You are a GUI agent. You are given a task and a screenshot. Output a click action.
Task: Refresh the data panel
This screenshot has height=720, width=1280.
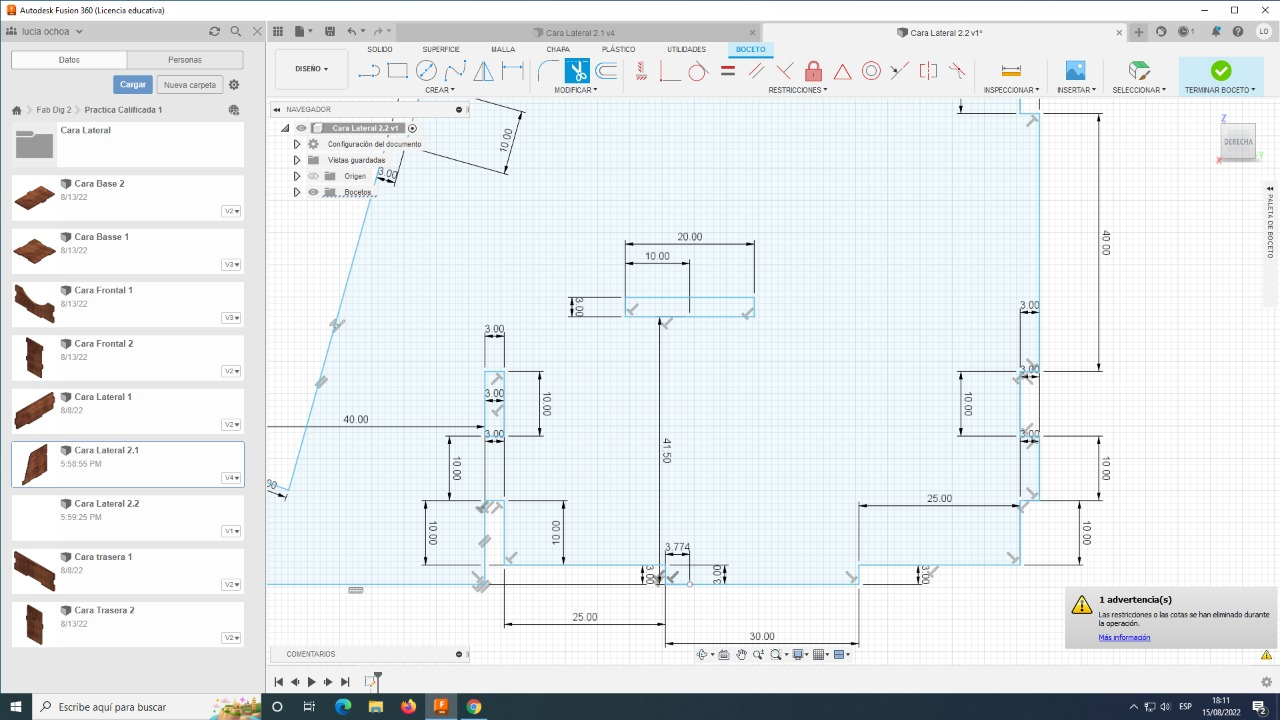[214, 32]
